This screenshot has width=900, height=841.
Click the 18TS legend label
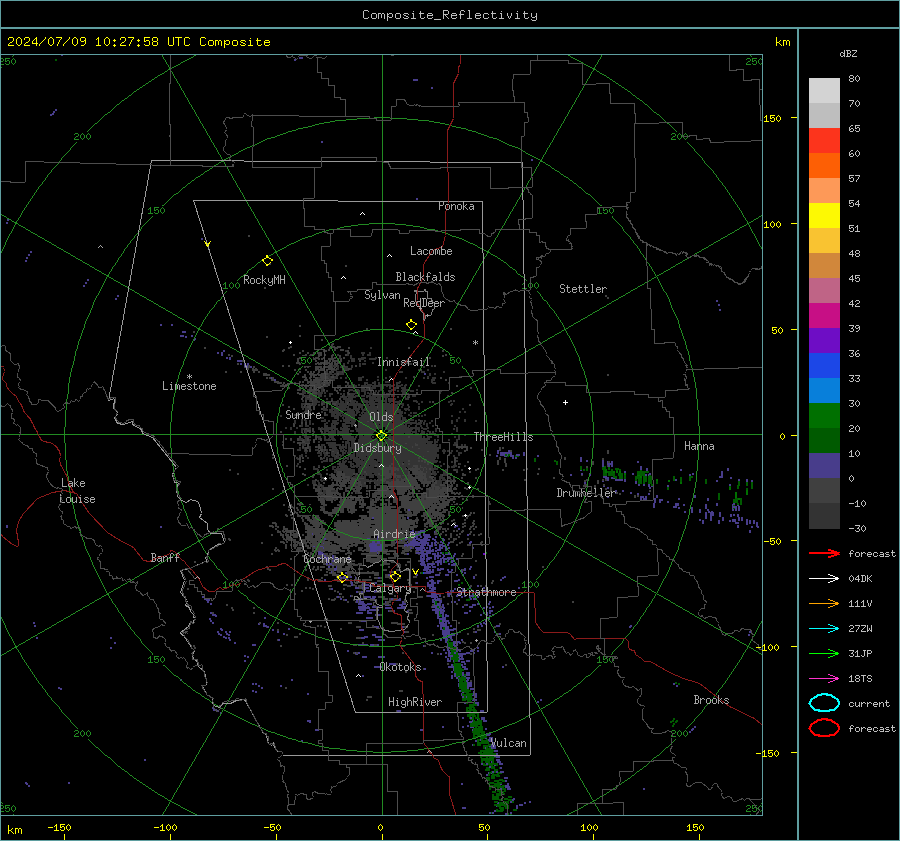[860, 679]
